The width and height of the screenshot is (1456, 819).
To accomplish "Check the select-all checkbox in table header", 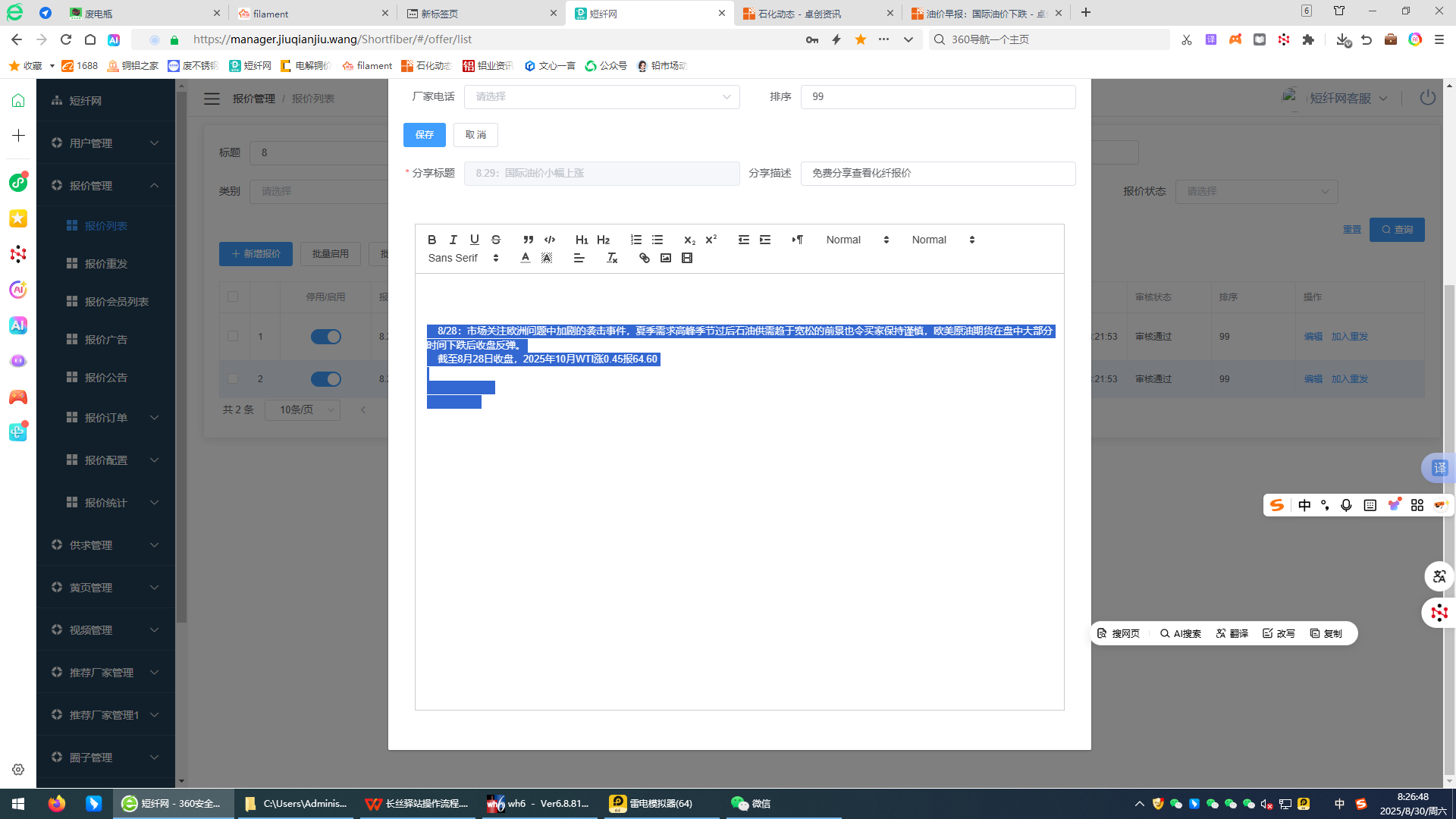I will [x=233, y=297].
